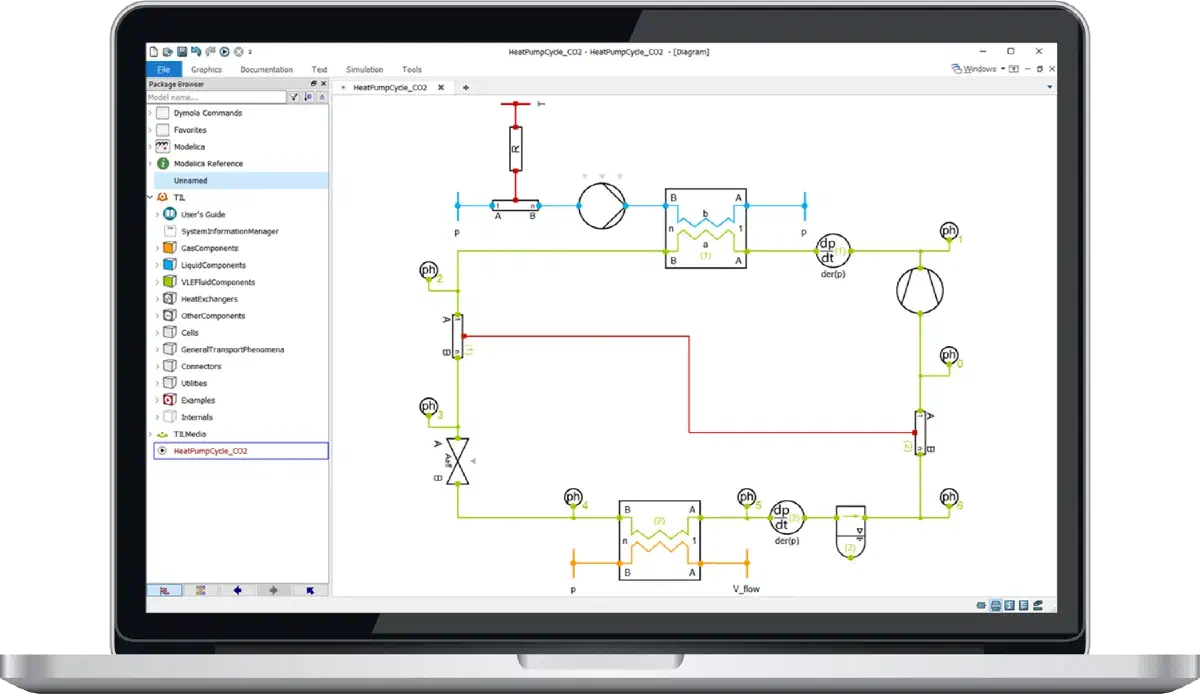Click the OtherComponents package icon
1200x694 pixels.
coord(169,316)
